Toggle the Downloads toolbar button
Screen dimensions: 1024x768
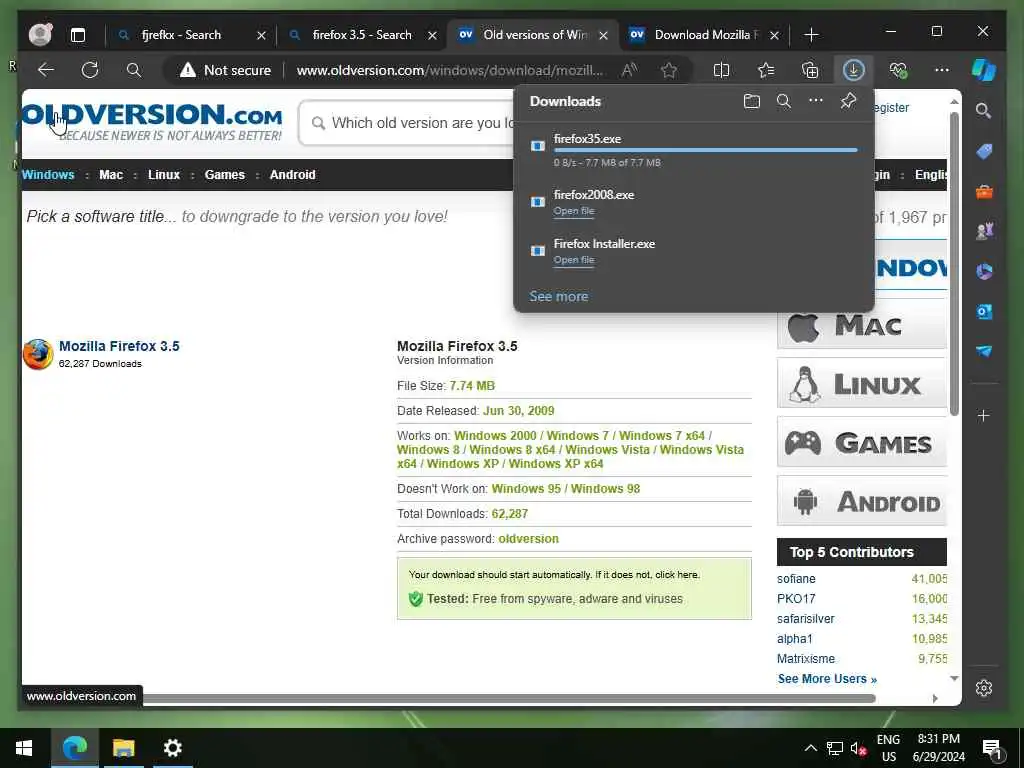pyautogui.click(x=854, y=70)
